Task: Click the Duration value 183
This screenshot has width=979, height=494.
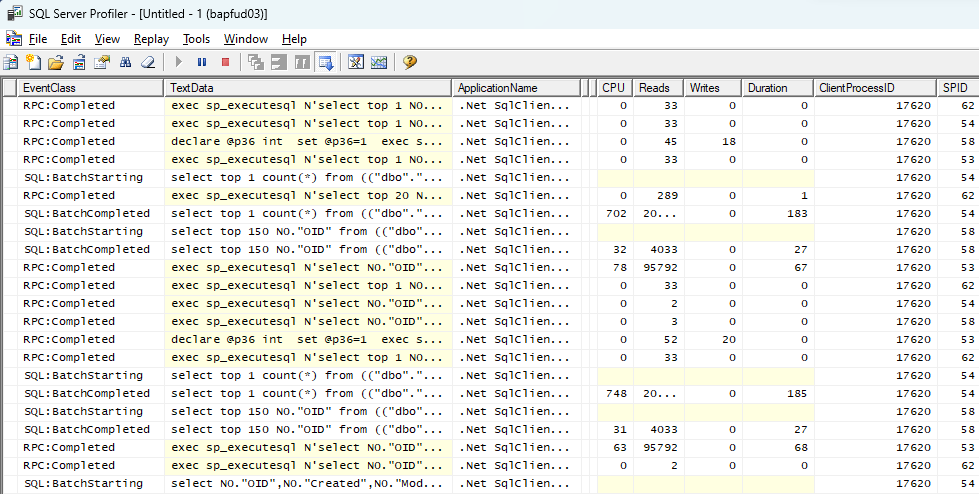Action: [797, 214]
